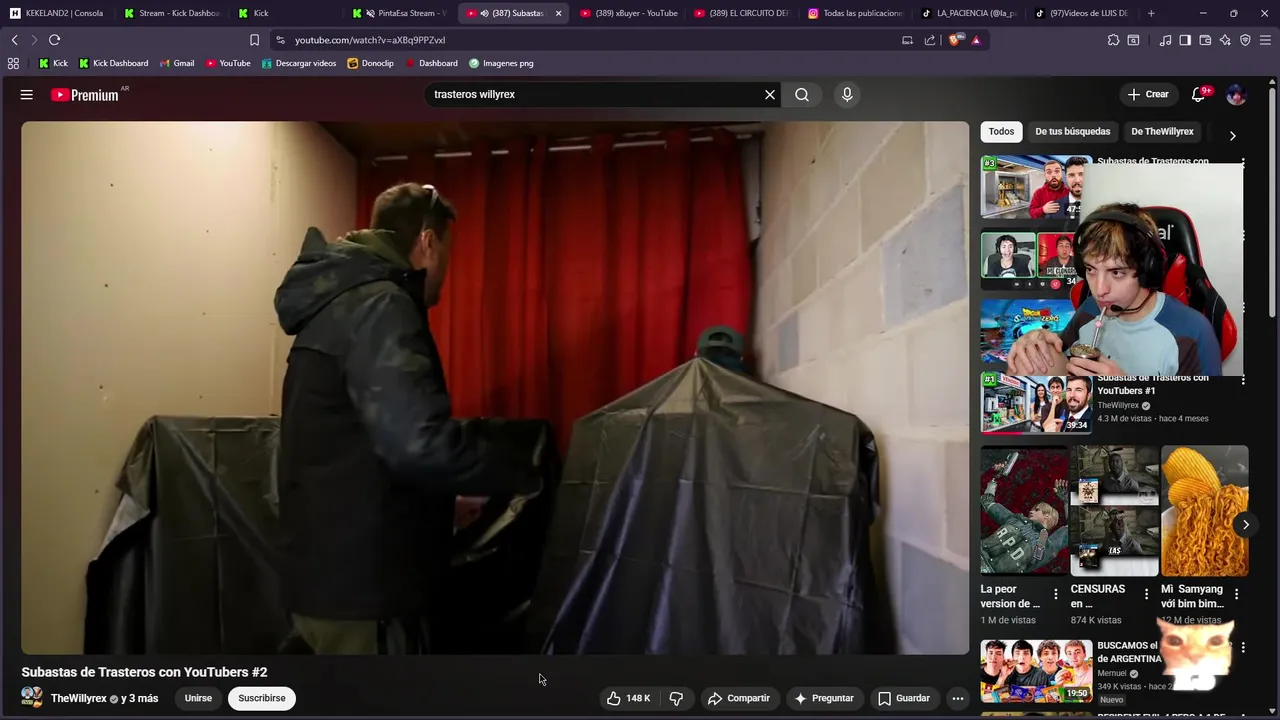
Task: Select the De TheWillyrex chip
Action: click(x=1162, y=131)
